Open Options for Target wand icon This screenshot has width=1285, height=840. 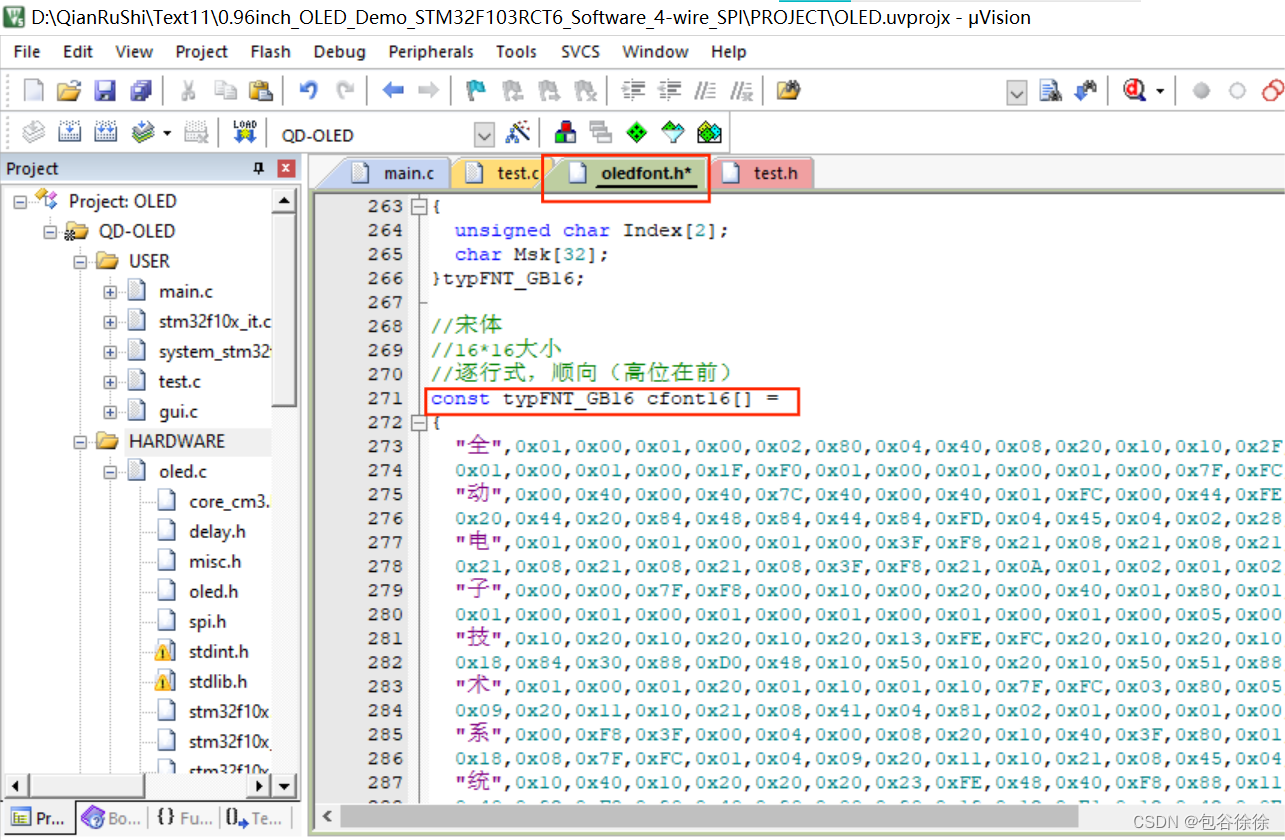tap(518, 133)
